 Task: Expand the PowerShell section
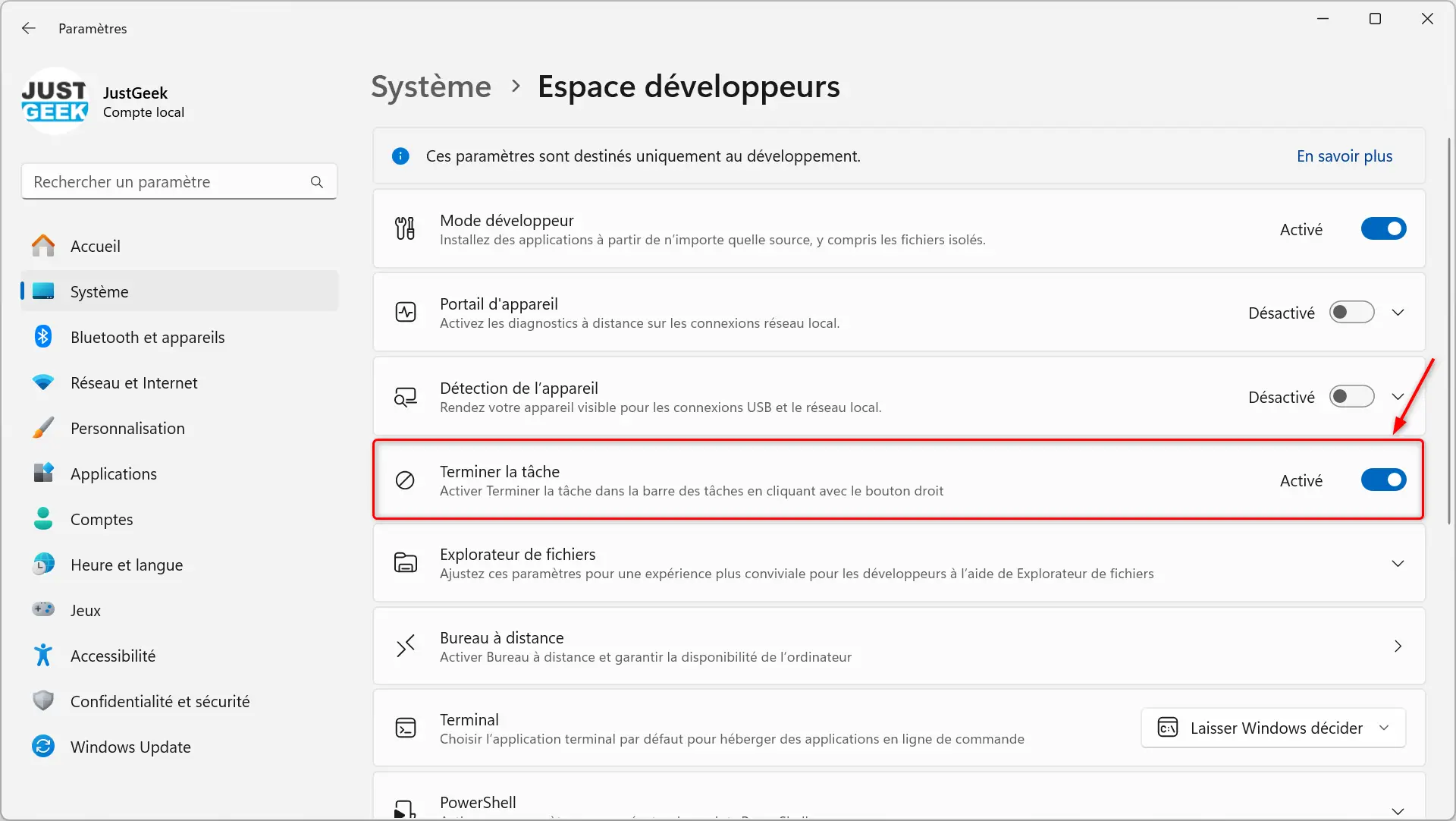coord(1398,811)
